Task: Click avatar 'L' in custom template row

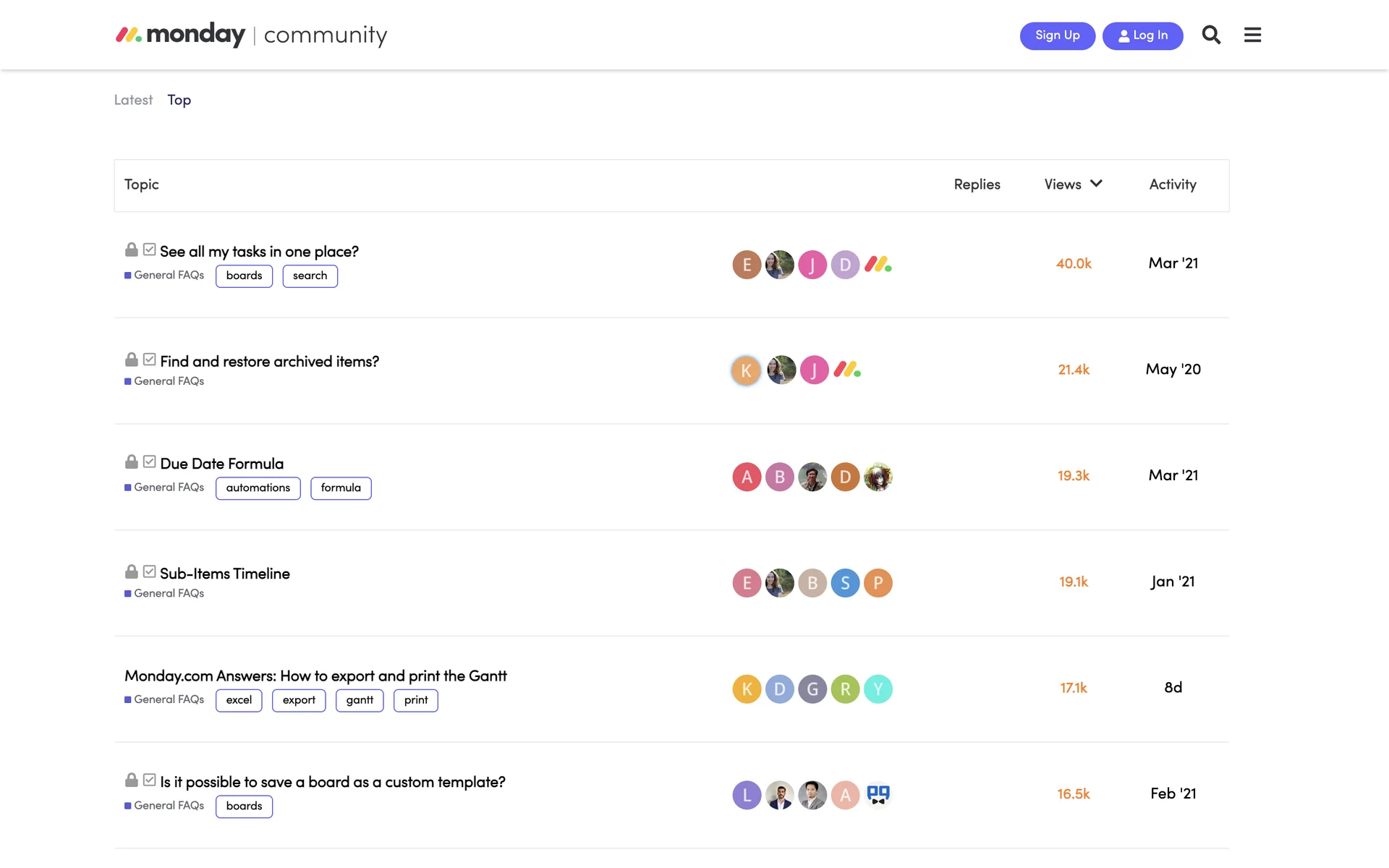Action: tap(747, 795)
